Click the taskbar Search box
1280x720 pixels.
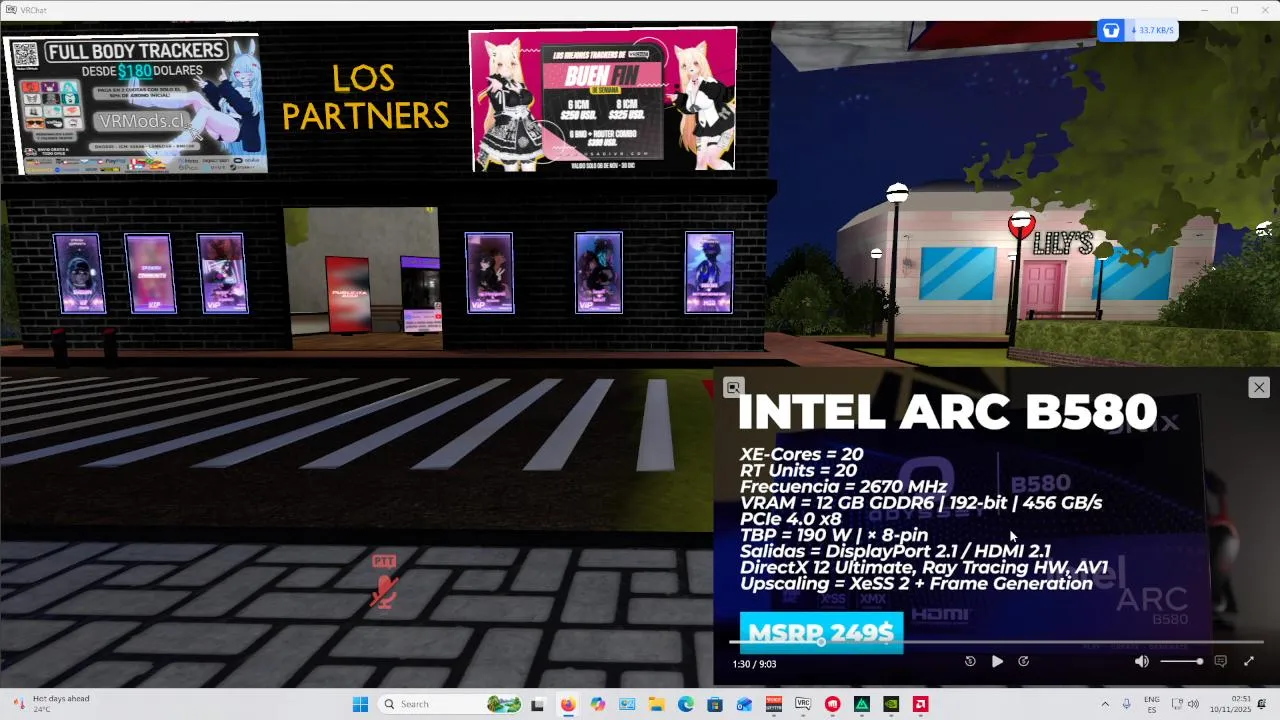tap(451, 704)
